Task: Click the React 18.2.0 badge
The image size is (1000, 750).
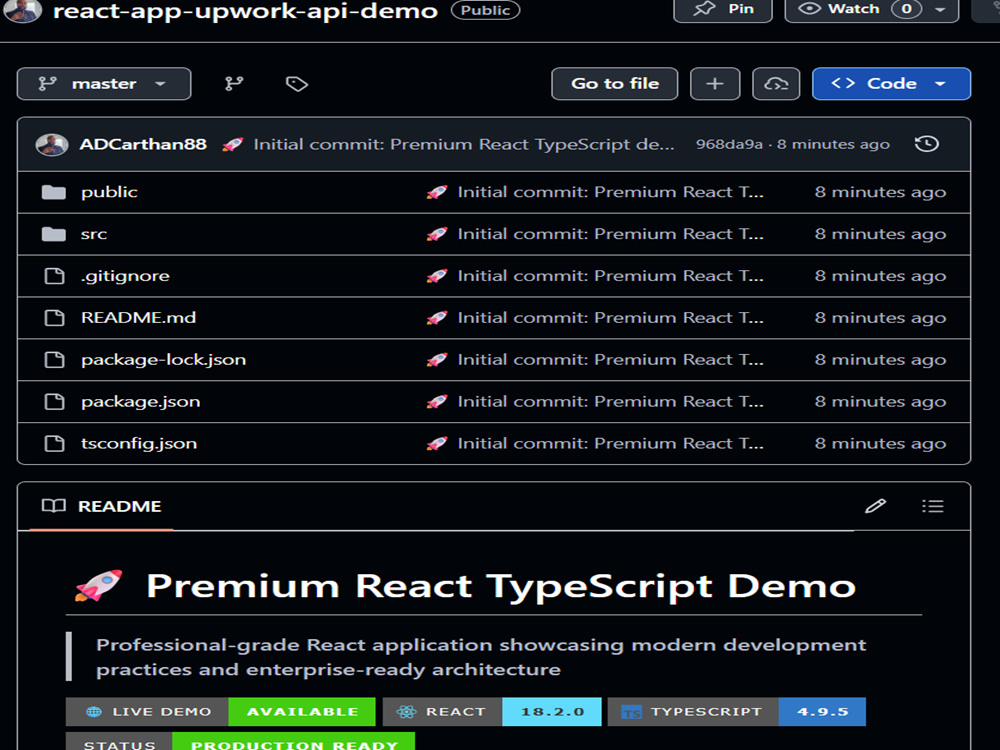Action: 492,712
